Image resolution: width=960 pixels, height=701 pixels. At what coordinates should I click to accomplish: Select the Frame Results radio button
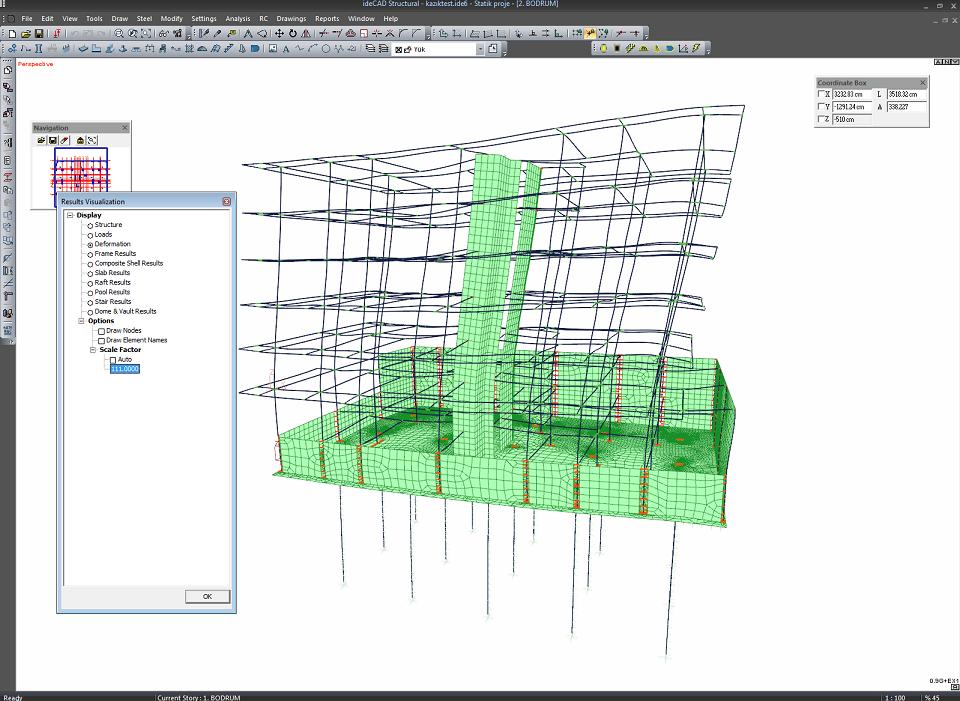pos(90,254)
